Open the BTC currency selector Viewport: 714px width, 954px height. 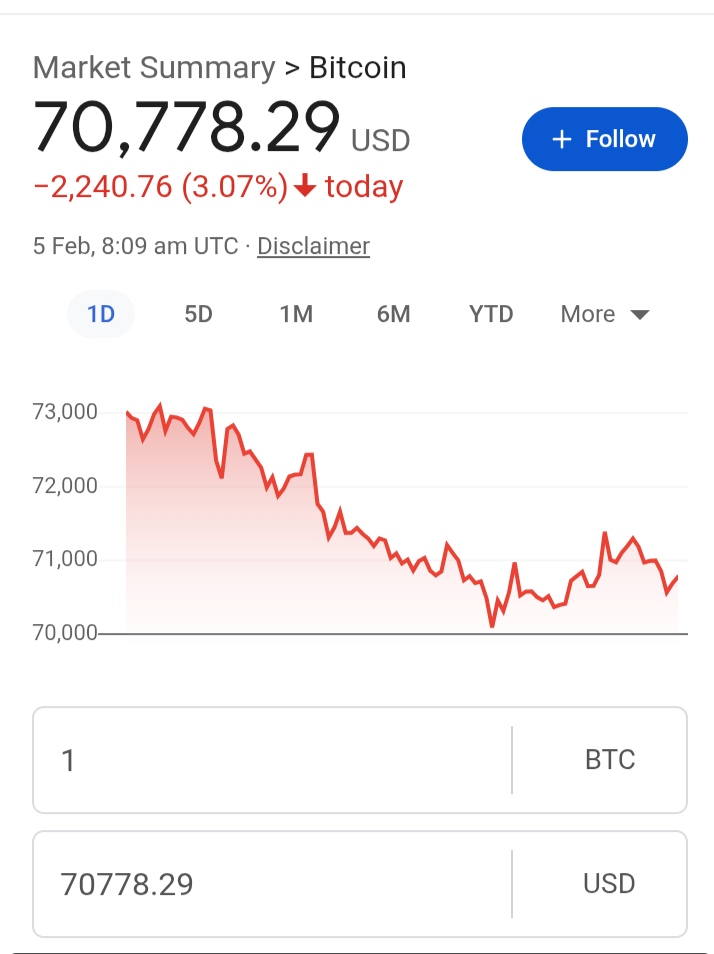pos(609,761)
